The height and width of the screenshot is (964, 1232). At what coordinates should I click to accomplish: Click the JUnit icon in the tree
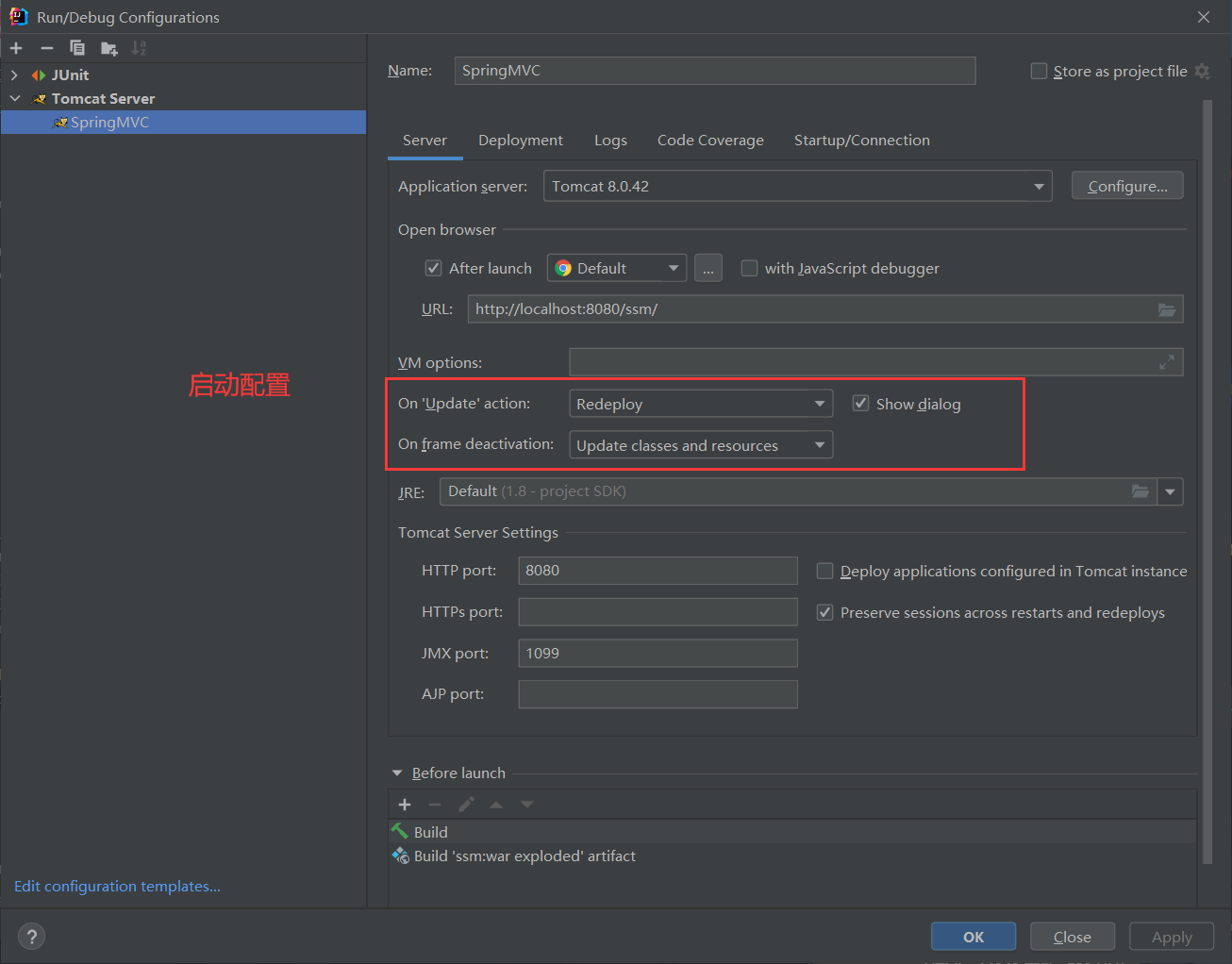38,75
